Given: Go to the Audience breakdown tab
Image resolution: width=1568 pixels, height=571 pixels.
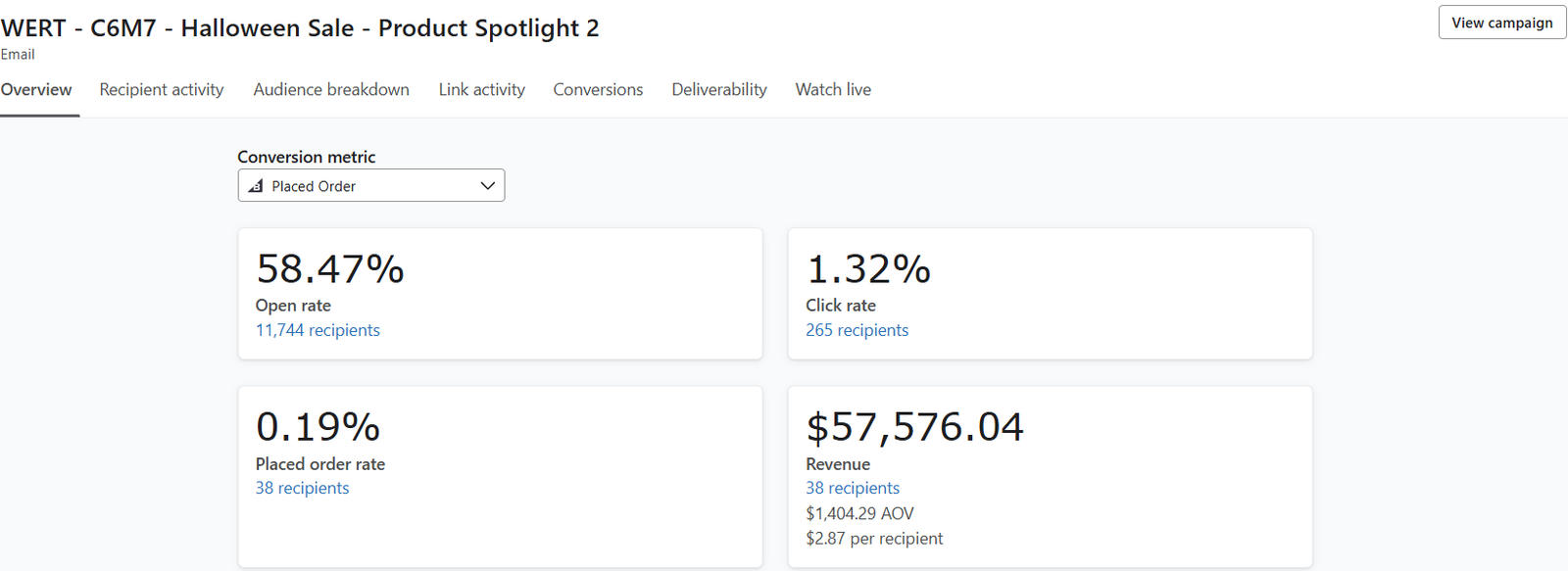Looking at the screenshot, I should (331, 90).
